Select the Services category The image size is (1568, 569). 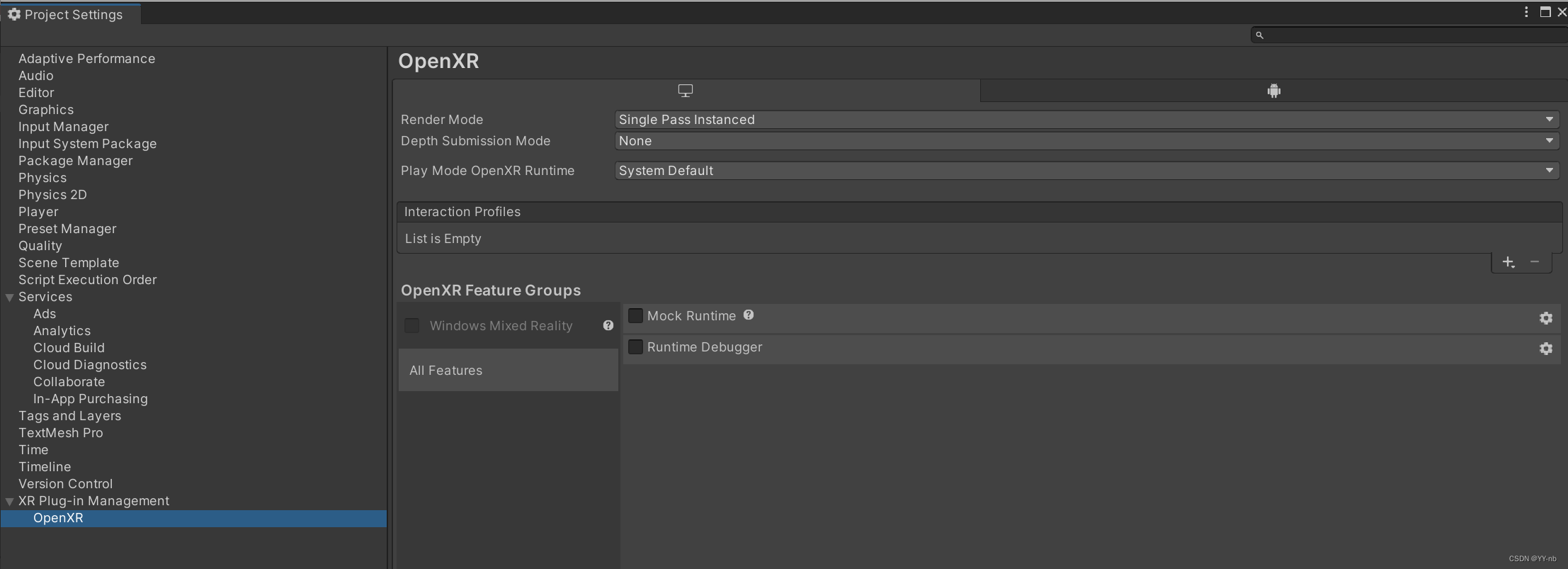(x=45, y=297)
